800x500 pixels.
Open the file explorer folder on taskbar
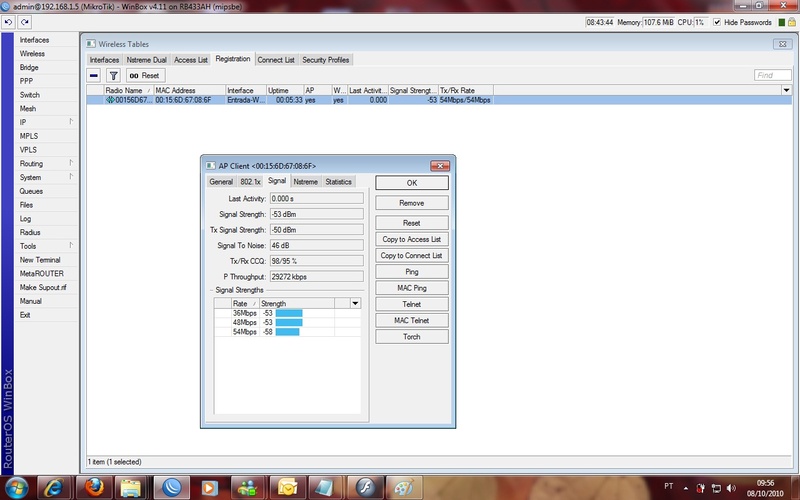[x=132, y=487]
